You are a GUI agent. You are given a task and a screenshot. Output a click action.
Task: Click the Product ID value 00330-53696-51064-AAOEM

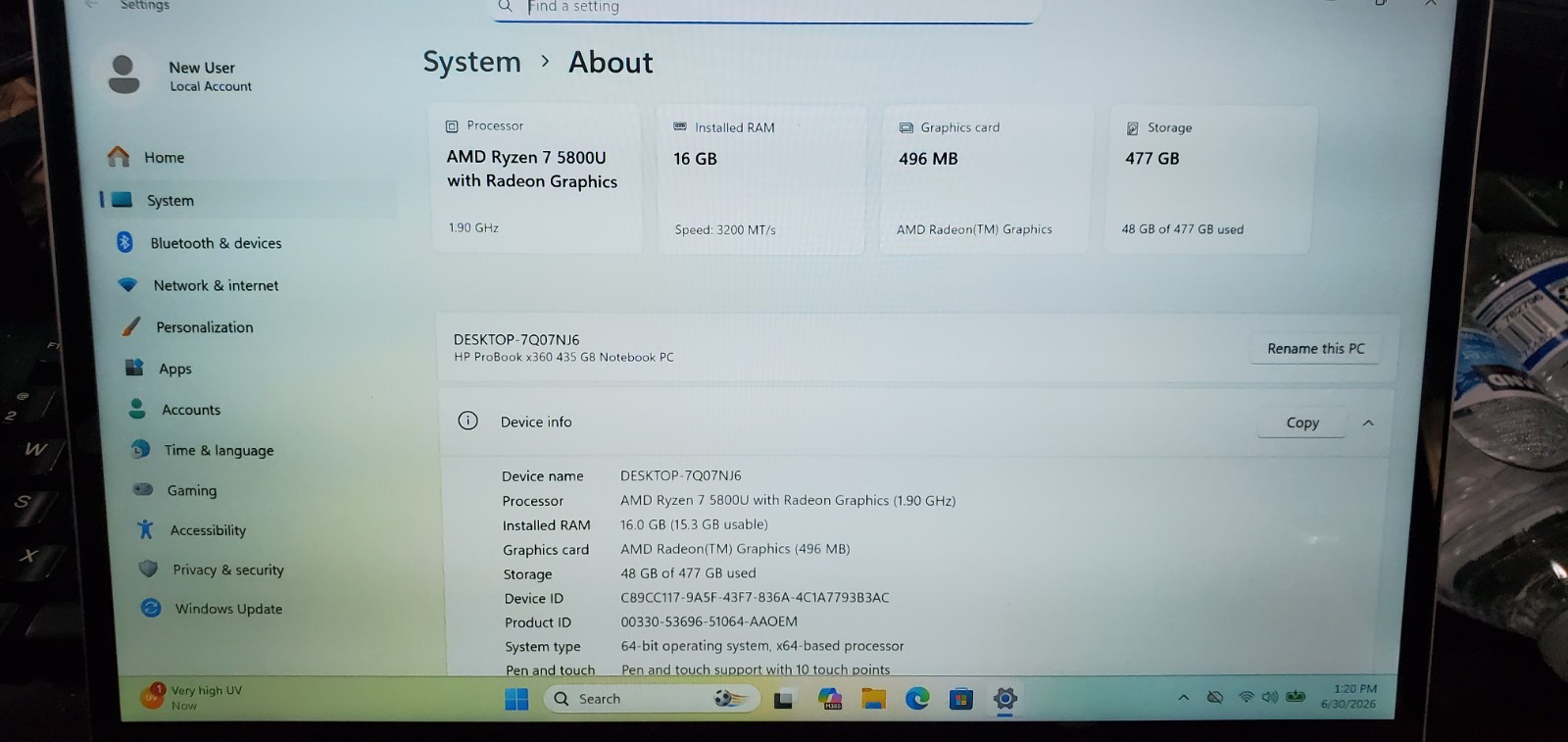point(709,621)
